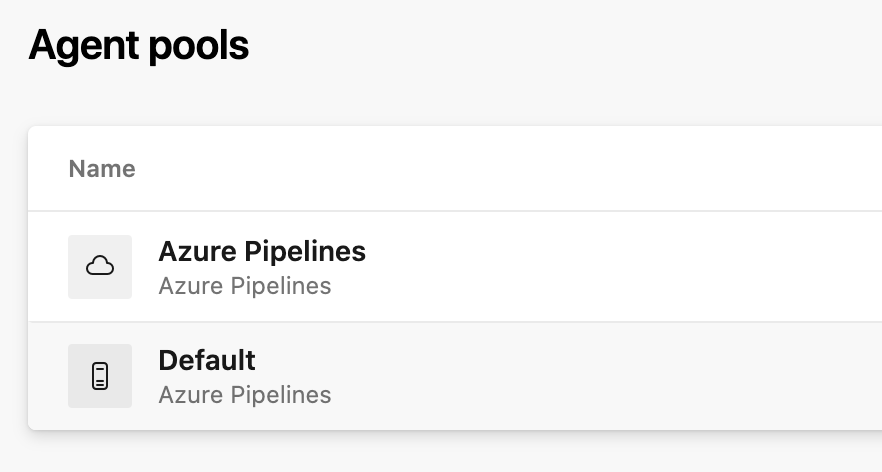Sort pools by the Name column header
Image resolution: width=882 pixels, height=472 pixels.
pyautogui.click(x=102, y=169)
